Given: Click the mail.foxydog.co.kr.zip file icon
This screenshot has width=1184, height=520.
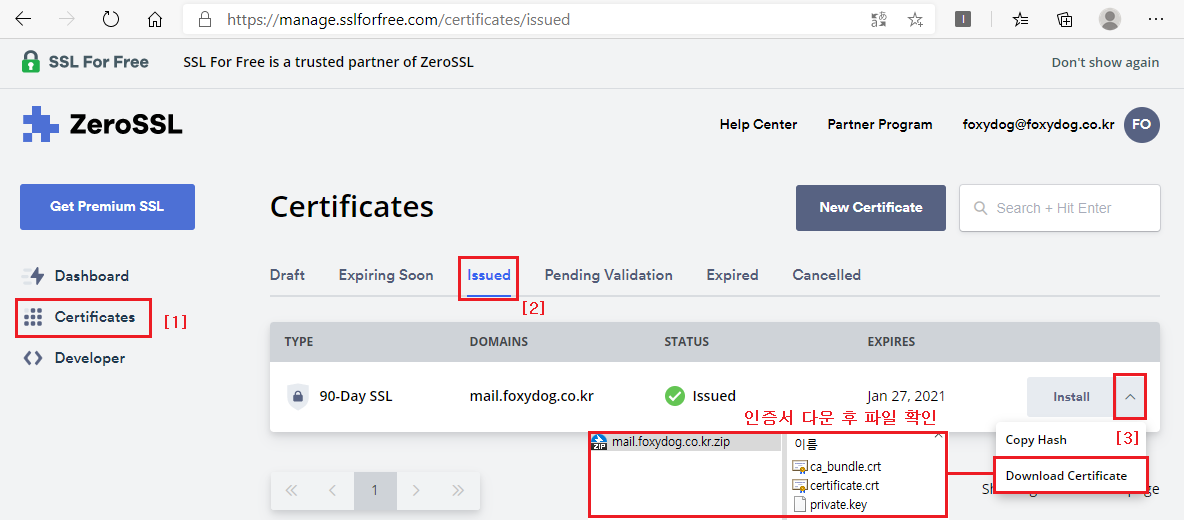Looking at the screenshot, I should 599,442.
